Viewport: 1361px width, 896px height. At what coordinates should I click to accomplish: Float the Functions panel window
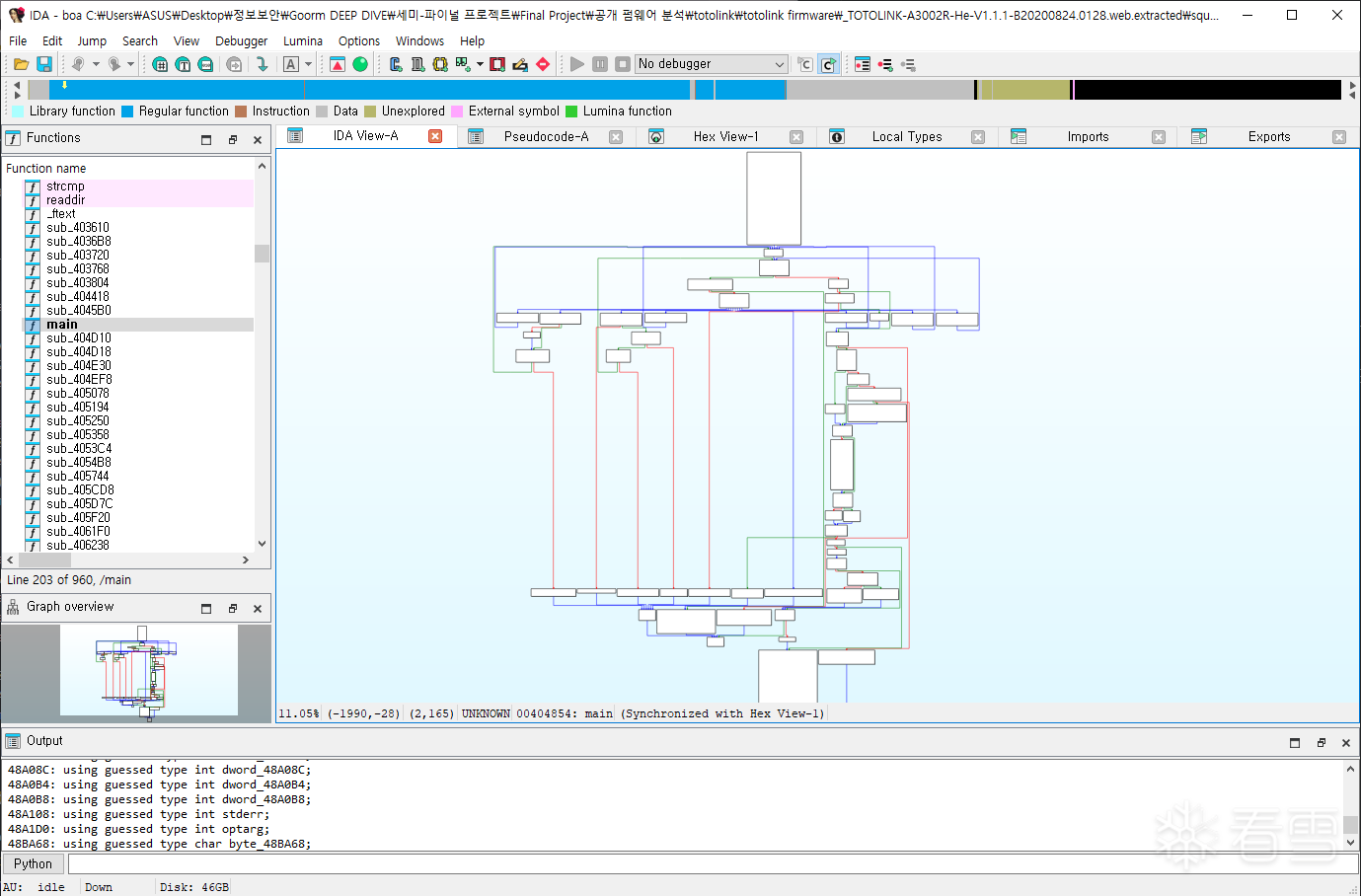233,139
